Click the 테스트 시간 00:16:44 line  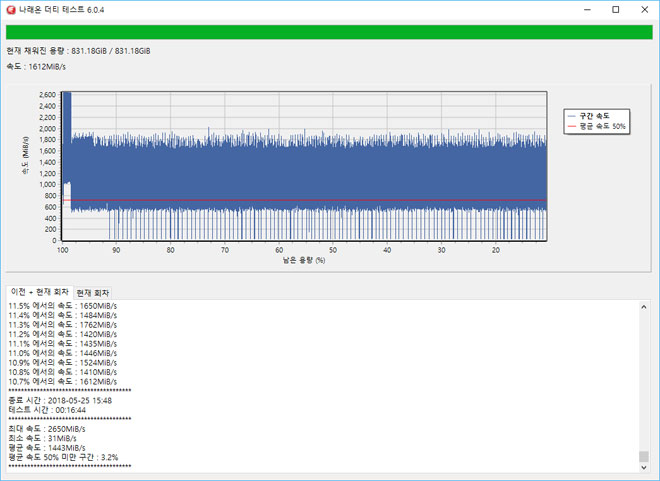point(47,410)
